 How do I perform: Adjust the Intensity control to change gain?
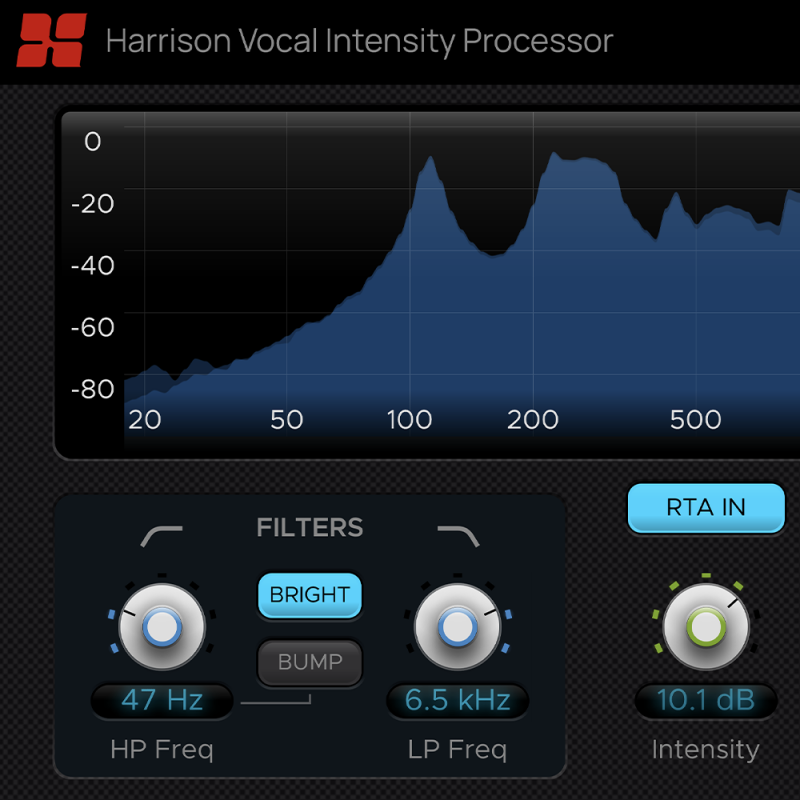pos(705,627)
